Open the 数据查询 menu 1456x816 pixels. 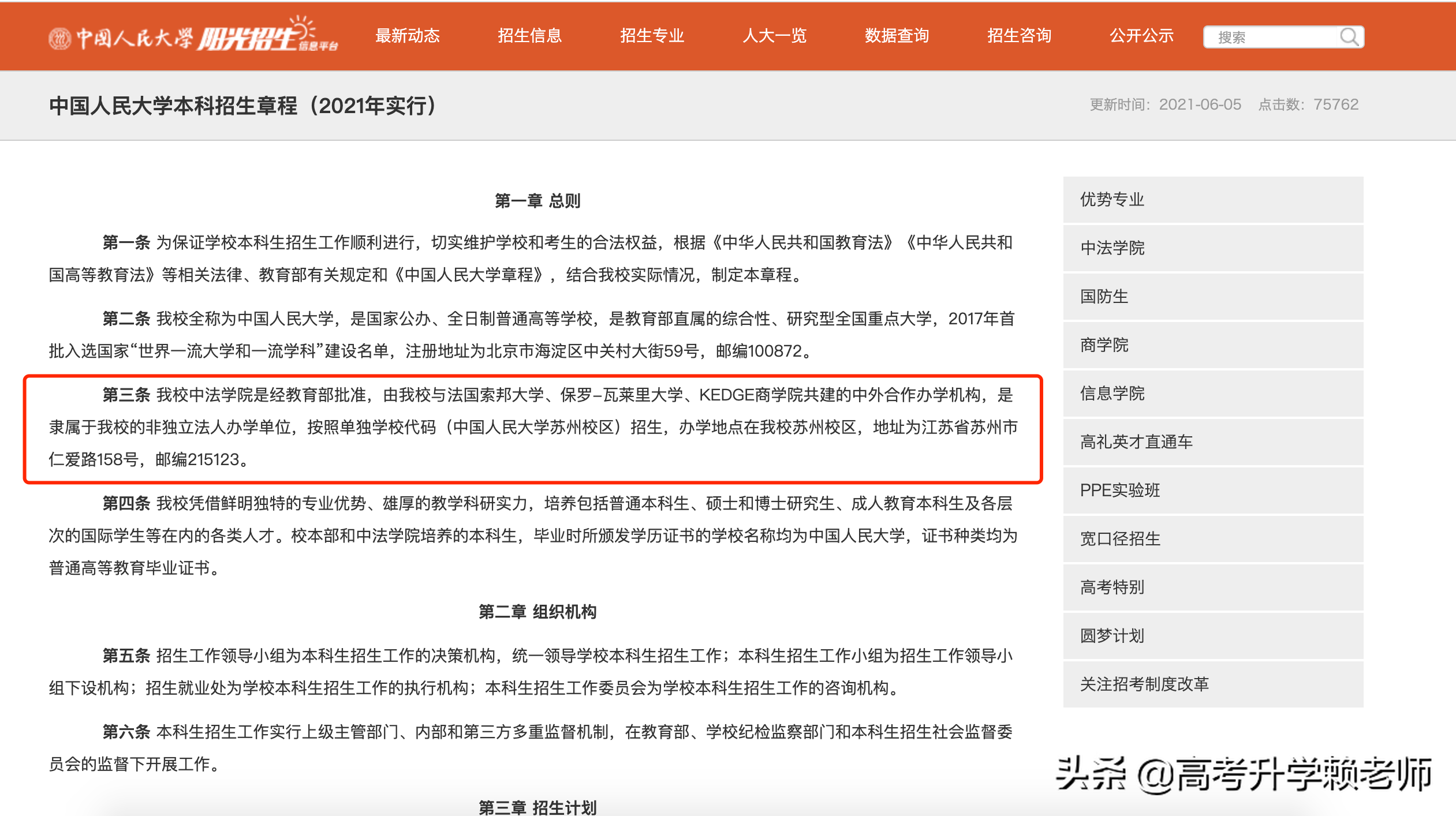tap(896, 36)
